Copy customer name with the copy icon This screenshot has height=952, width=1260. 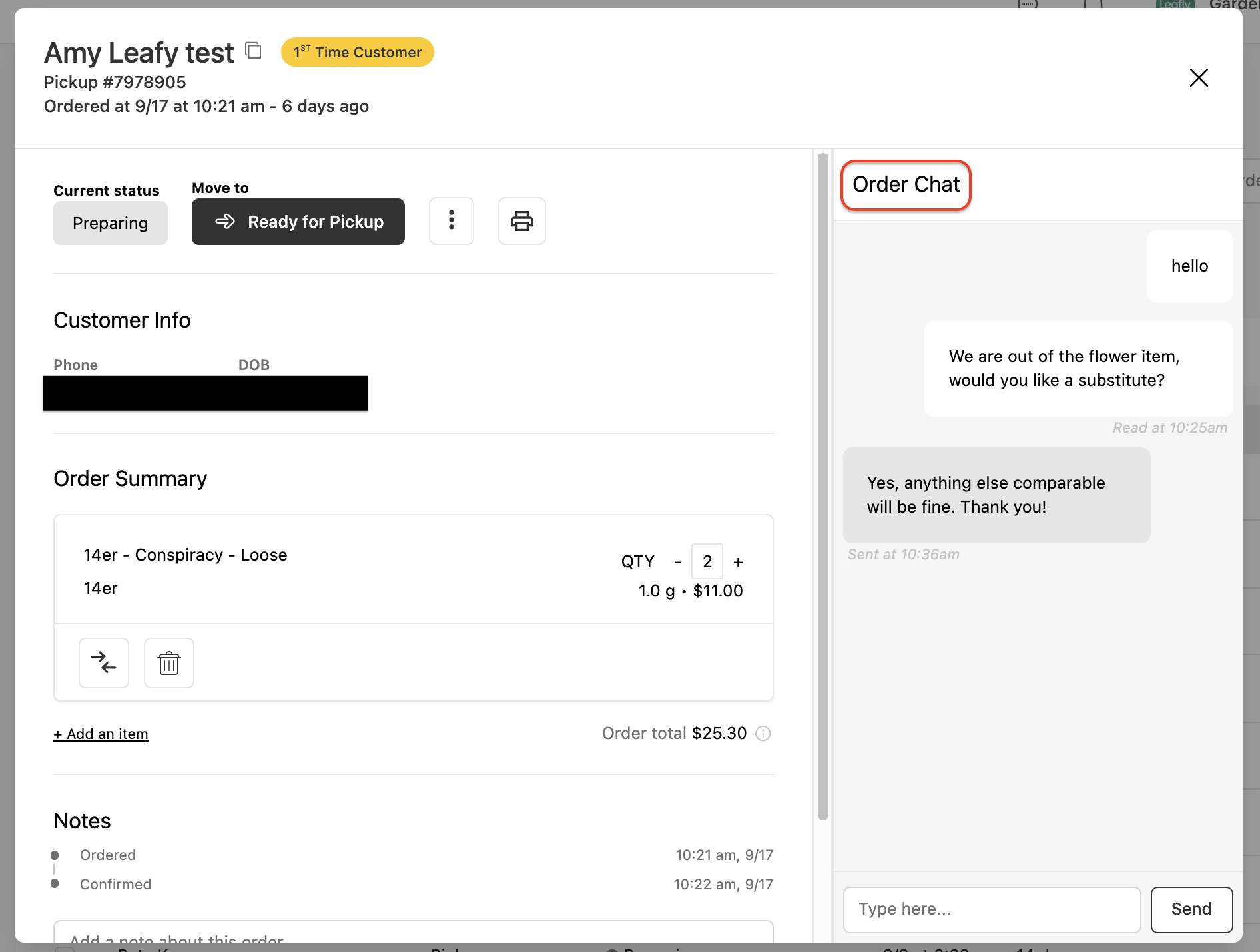253,51
